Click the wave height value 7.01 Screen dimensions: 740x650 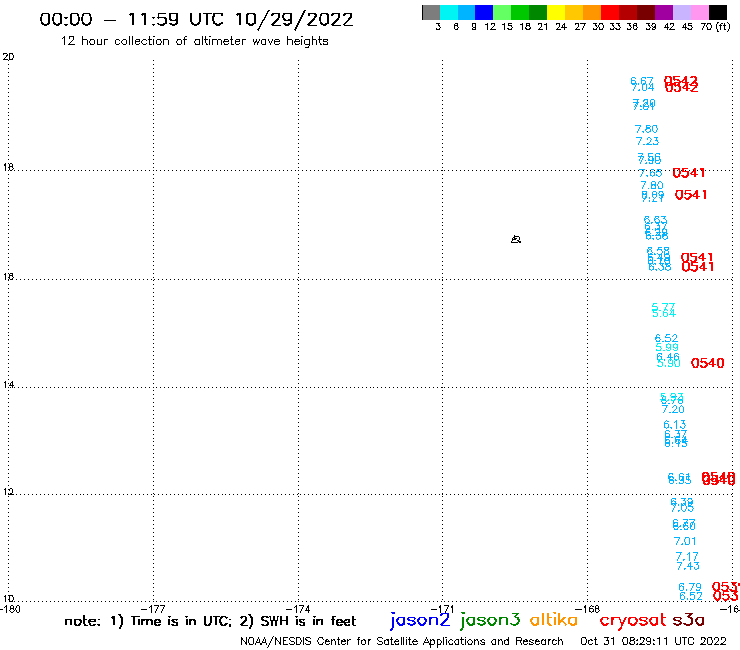[685, 541]
